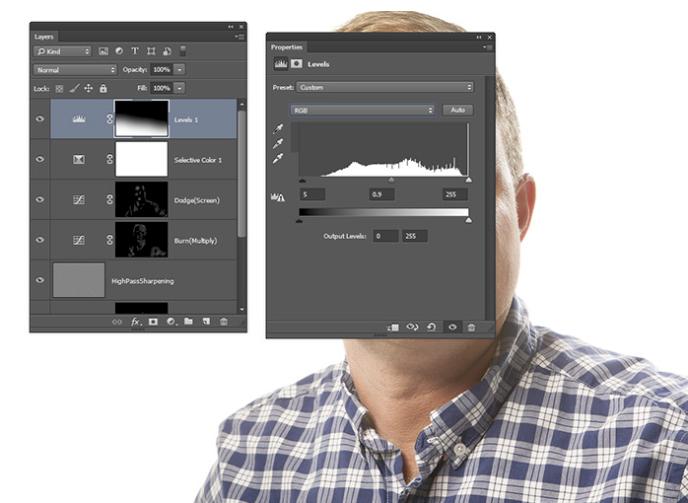The image size is (688, 503).
Task: Click the histogram warning recalculation icon
Action: coord(278,198)
